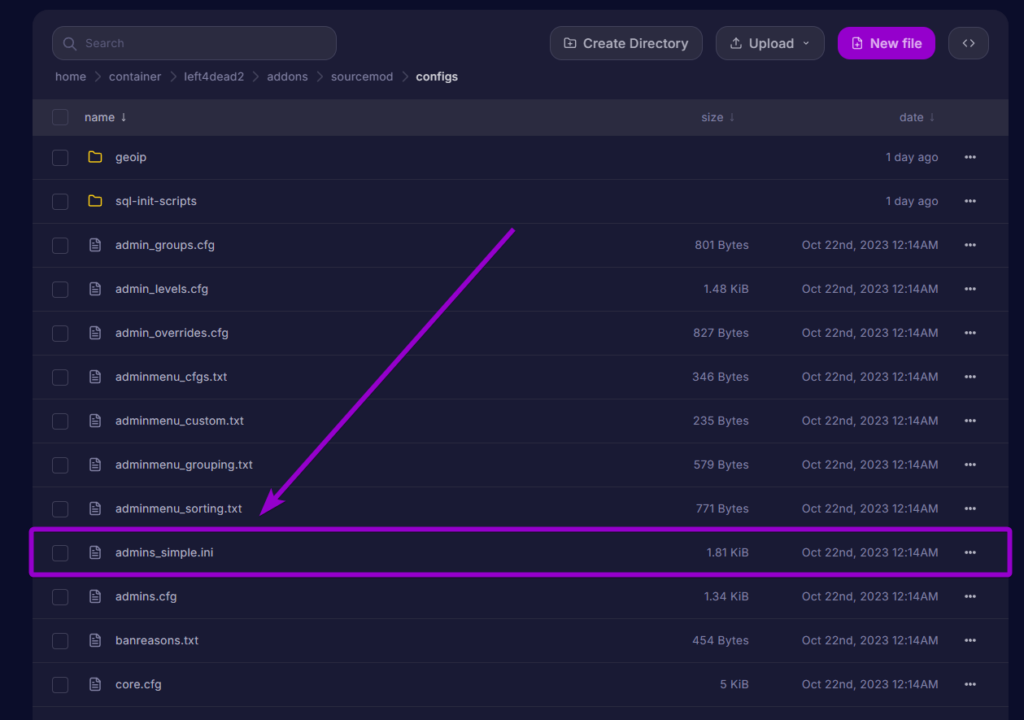Go to addons via the breadcrumb trail
The height and width of the screenshot is (720, 1024).
coord(287,76)
